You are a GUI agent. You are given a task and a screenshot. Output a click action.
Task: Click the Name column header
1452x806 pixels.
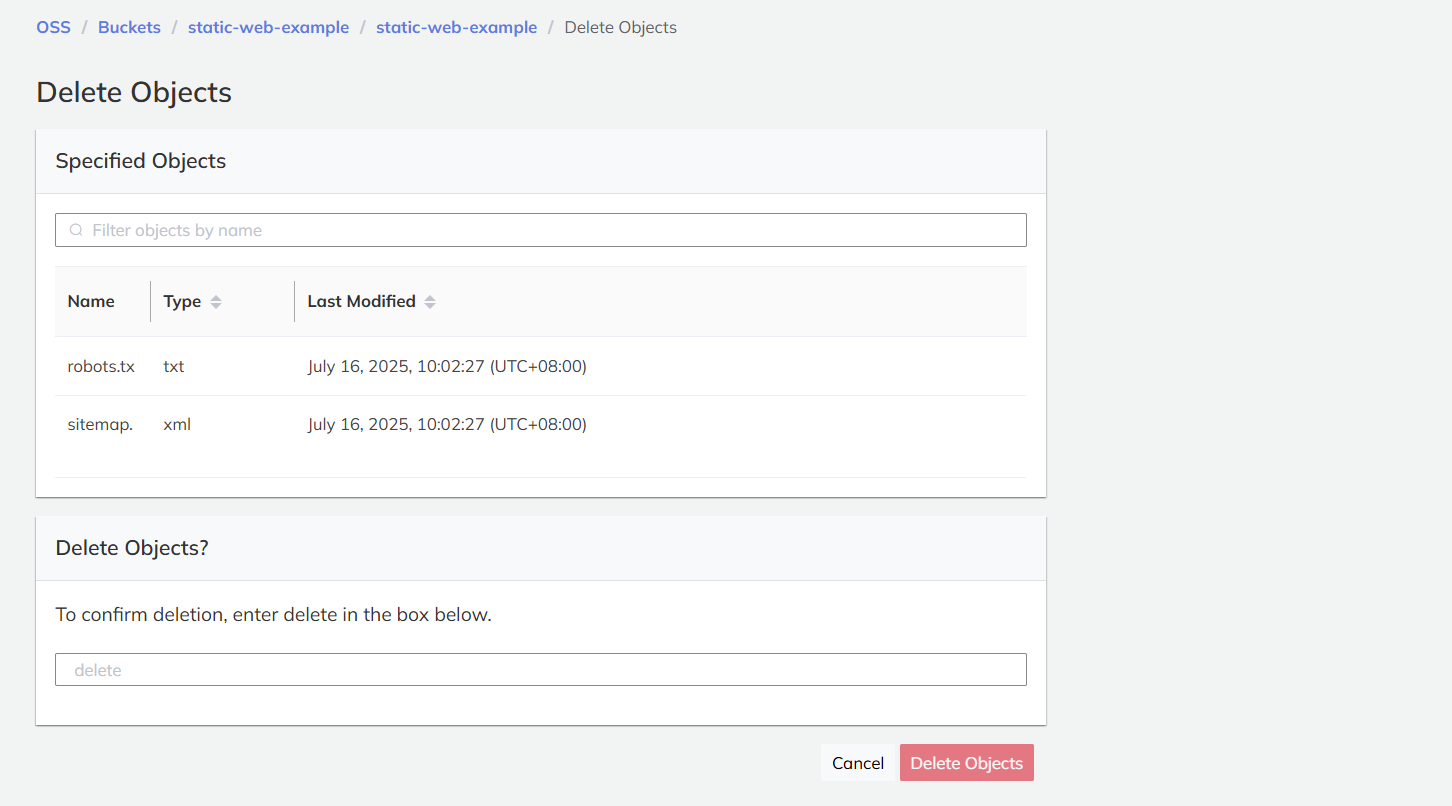(x=91, y=302)
